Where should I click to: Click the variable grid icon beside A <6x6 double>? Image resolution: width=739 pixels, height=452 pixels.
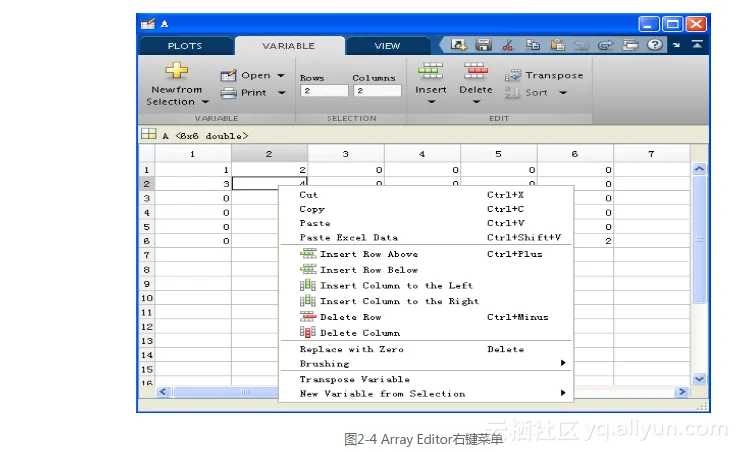tap(148, 134)
